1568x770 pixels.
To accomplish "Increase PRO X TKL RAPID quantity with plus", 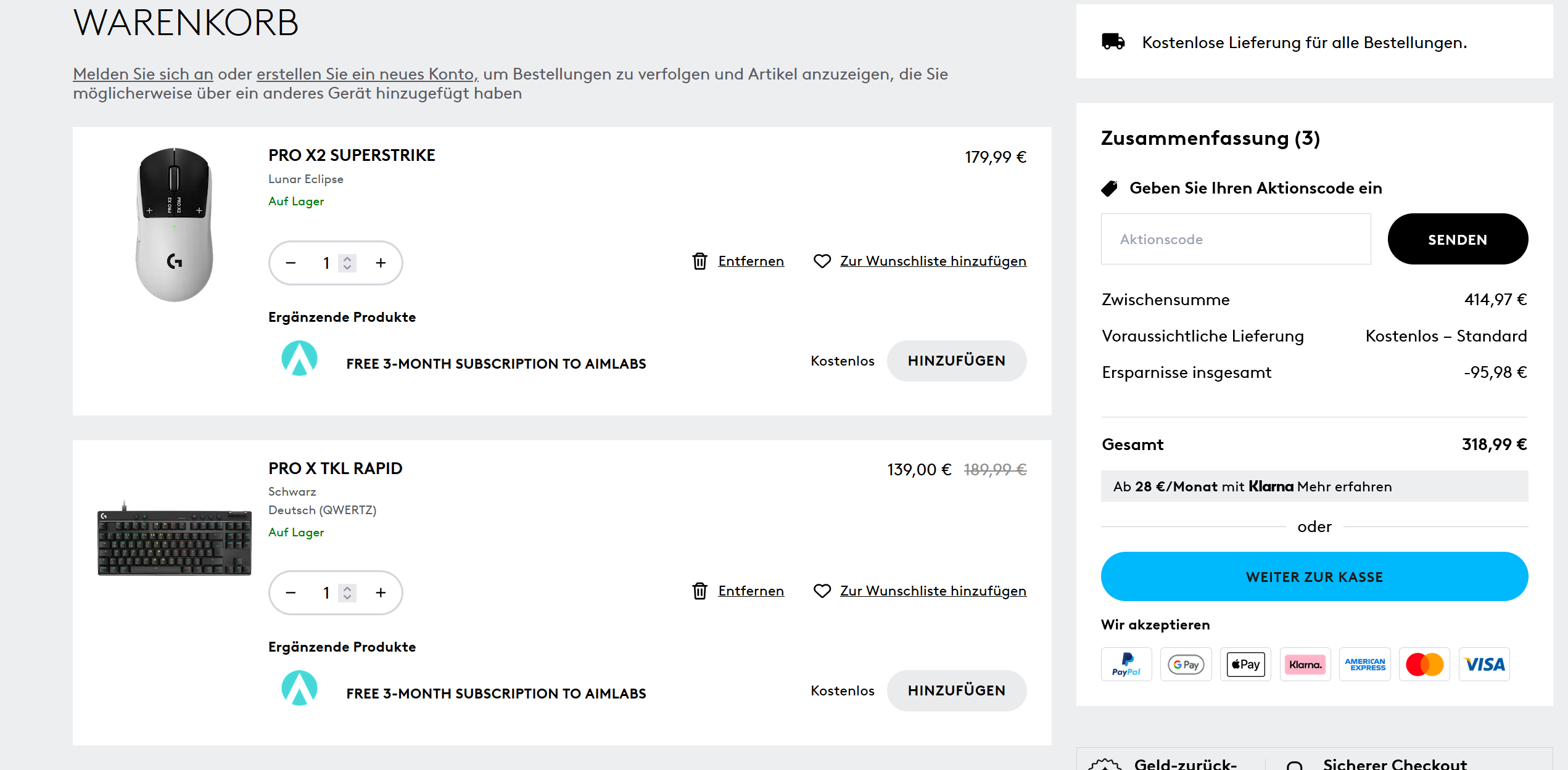I will pos(381,593).
